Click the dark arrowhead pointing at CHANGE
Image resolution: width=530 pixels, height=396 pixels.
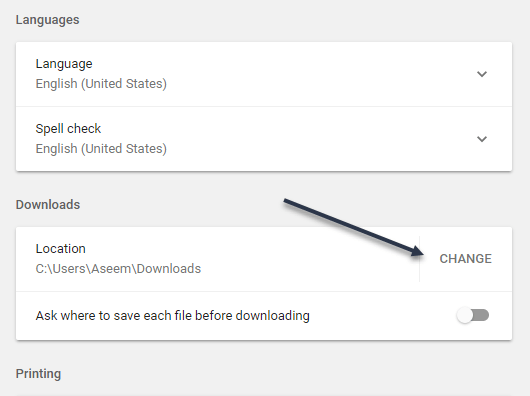point(417,251)
